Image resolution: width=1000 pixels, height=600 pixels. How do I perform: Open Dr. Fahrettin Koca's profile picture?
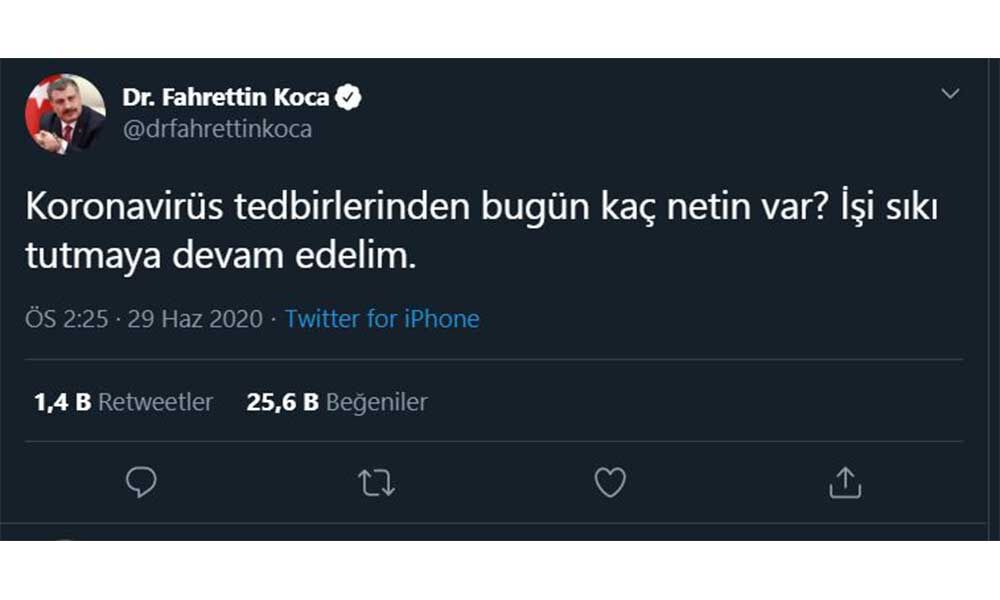tap(65, 114)
